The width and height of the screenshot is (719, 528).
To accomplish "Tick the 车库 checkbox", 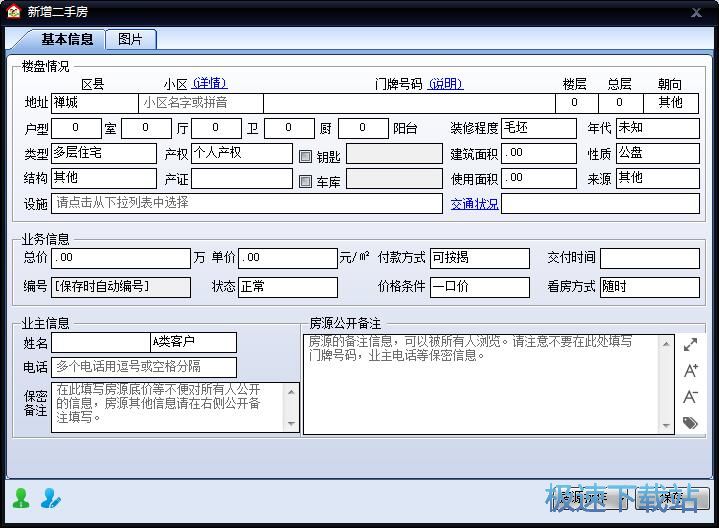I will (306, 181).
